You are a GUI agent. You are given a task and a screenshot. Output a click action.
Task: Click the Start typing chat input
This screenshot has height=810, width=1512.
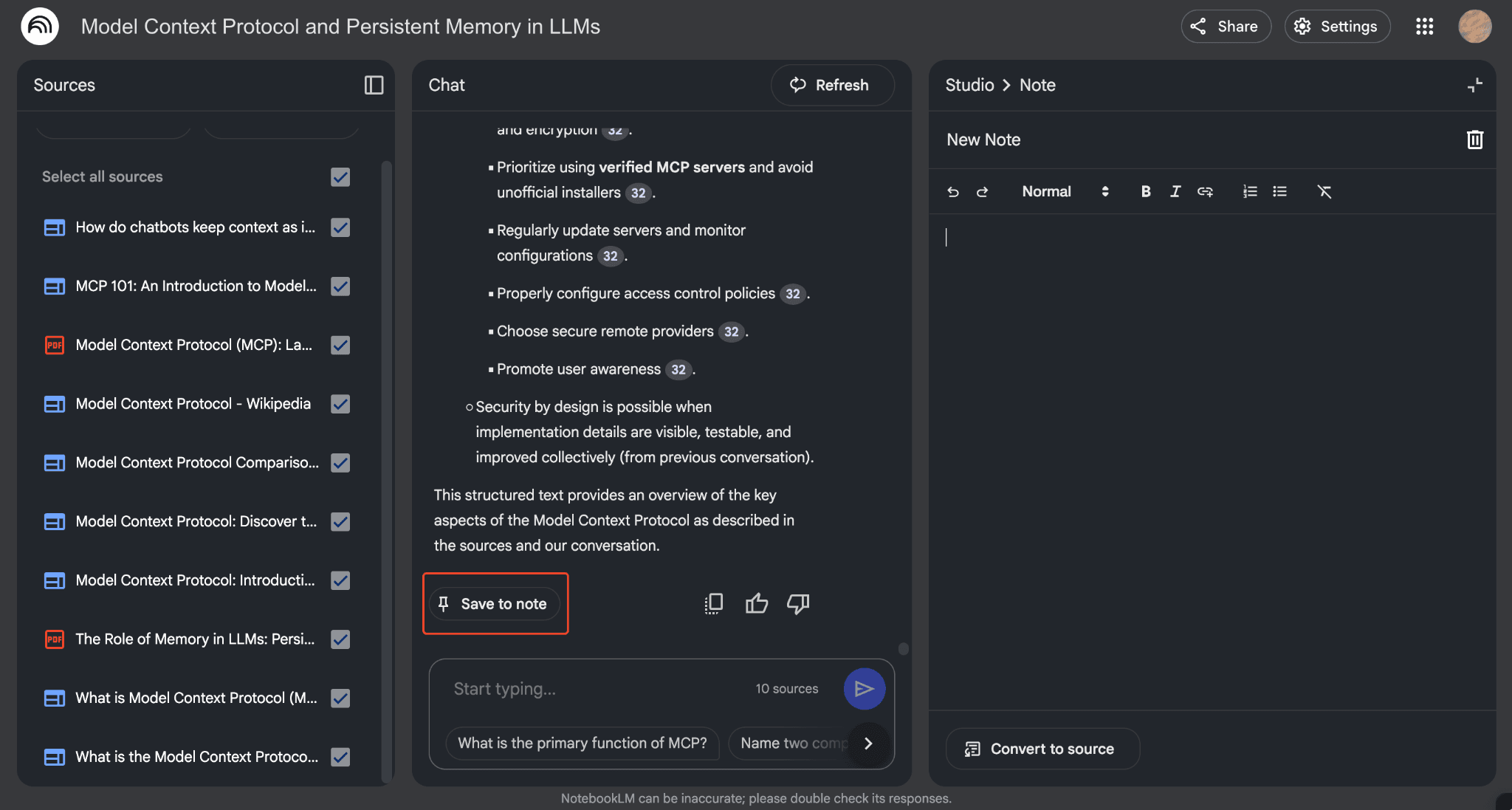[x=598, y=689]
